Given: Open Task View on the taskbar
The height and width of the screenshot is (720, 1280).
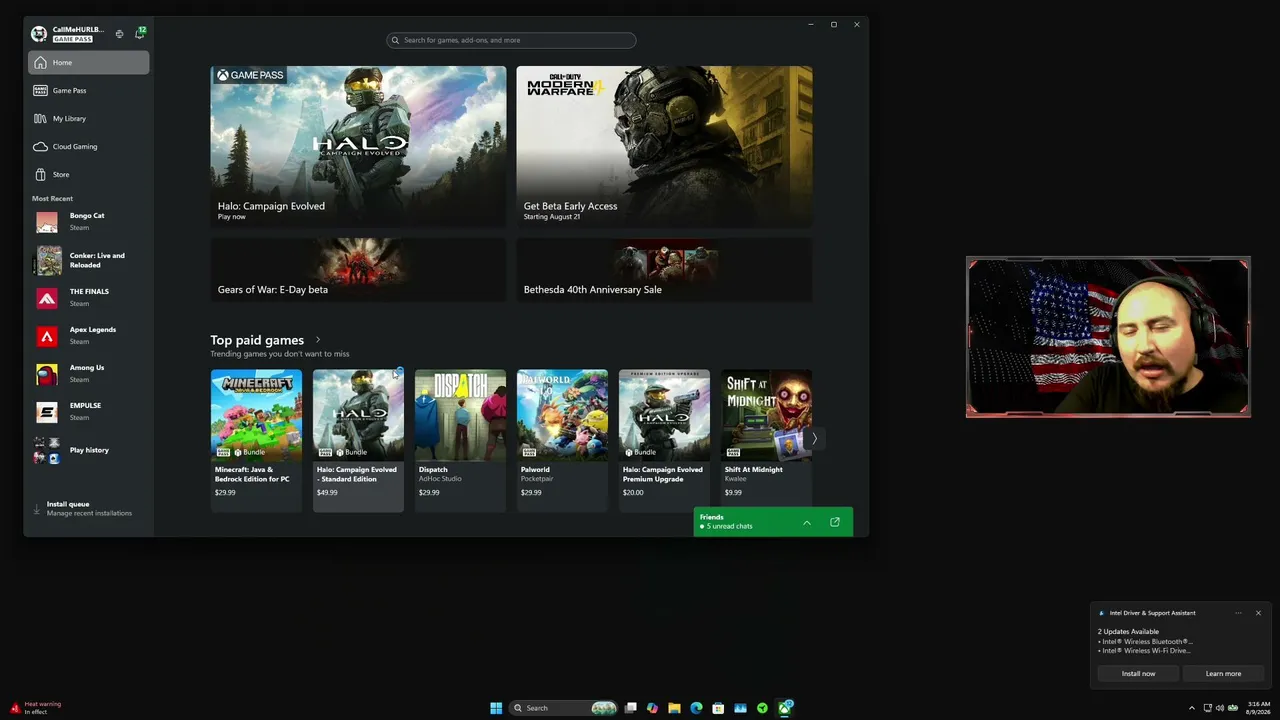Looking at the screenshot, I should [631, 708].
